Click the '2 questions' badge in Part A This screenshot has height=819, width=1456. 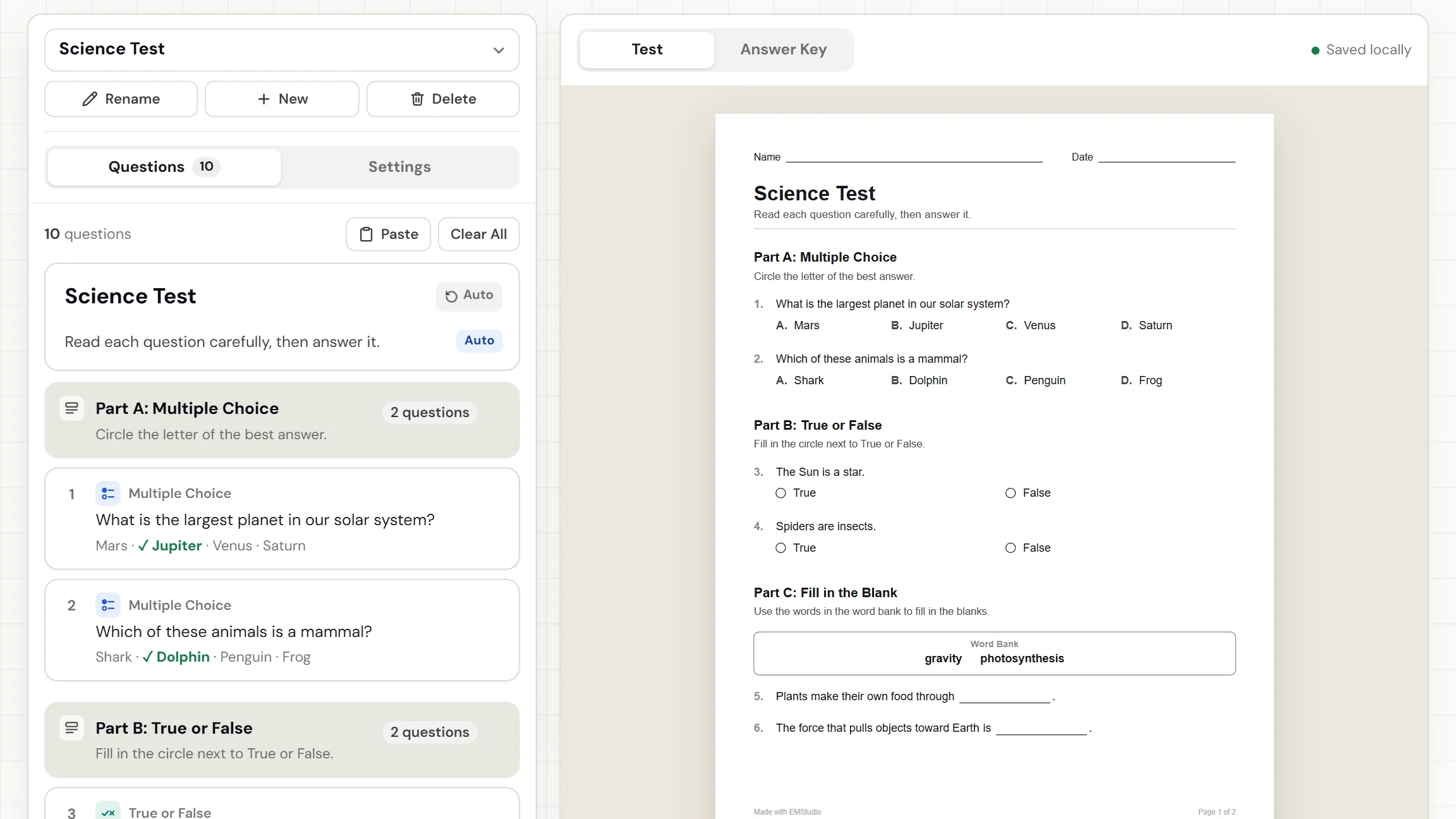click(430, 412)
